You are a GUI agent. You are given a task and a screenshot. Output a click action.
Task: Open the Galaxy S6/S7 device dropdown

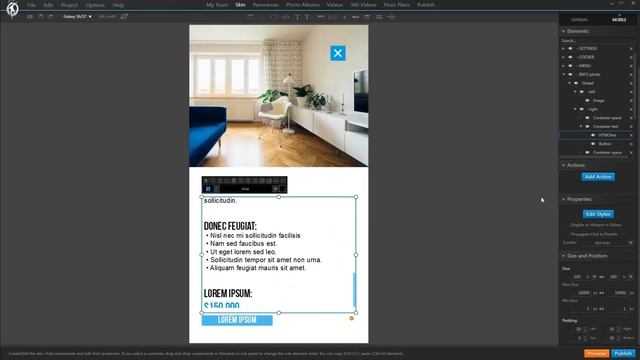[x=77, y=17]
